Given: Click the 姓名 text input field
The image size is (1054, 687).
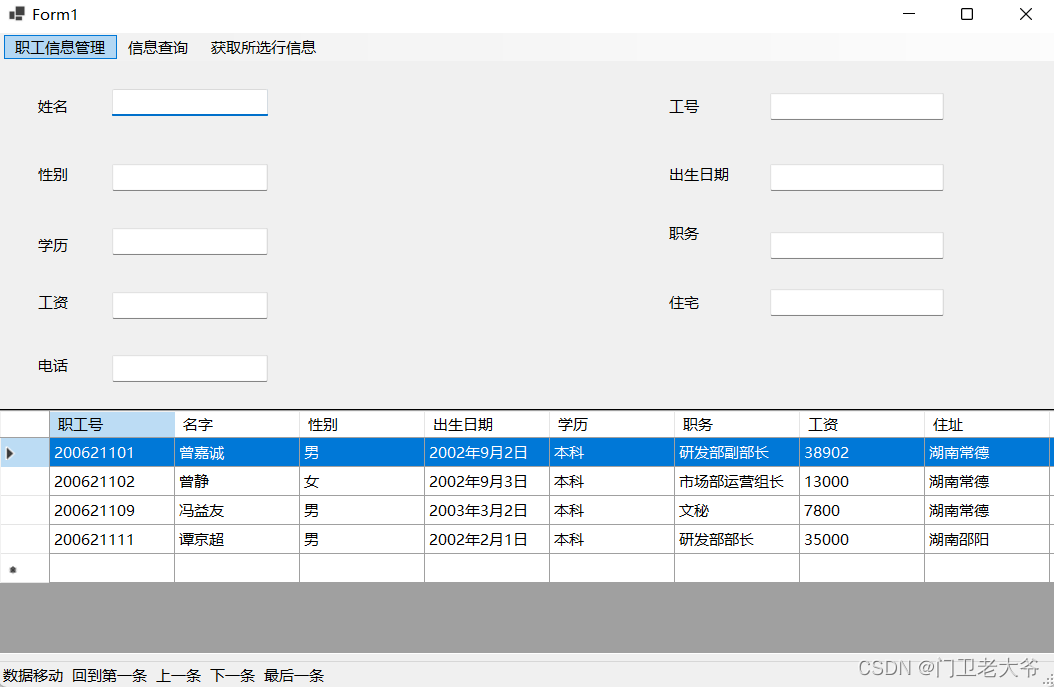Looking at the screenshot, I should click(x=189, y=102).
